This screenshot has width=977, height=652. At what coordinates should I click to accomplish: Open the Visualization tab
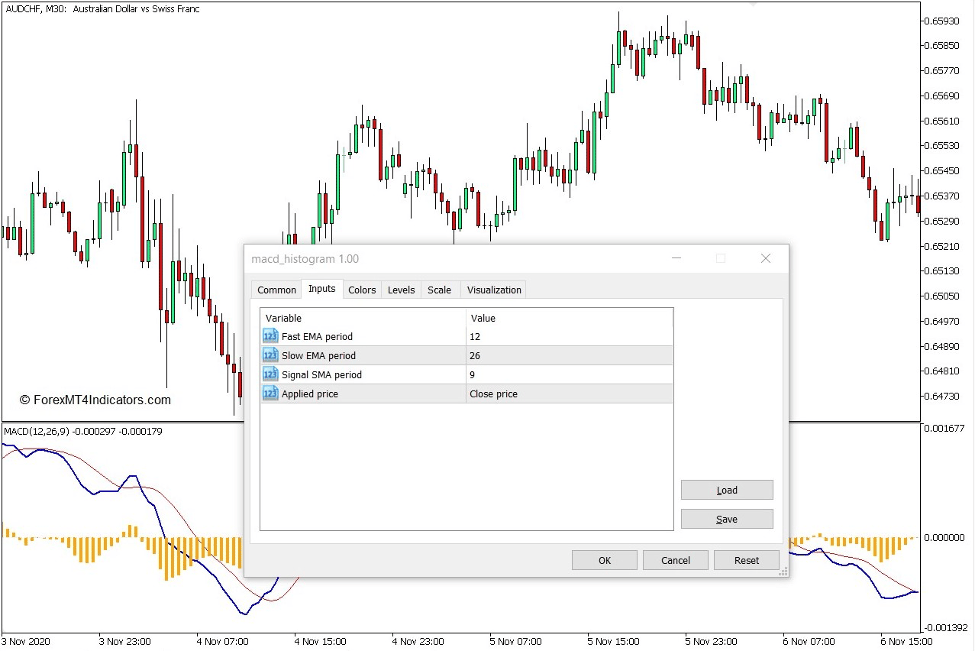coord(494,289)
